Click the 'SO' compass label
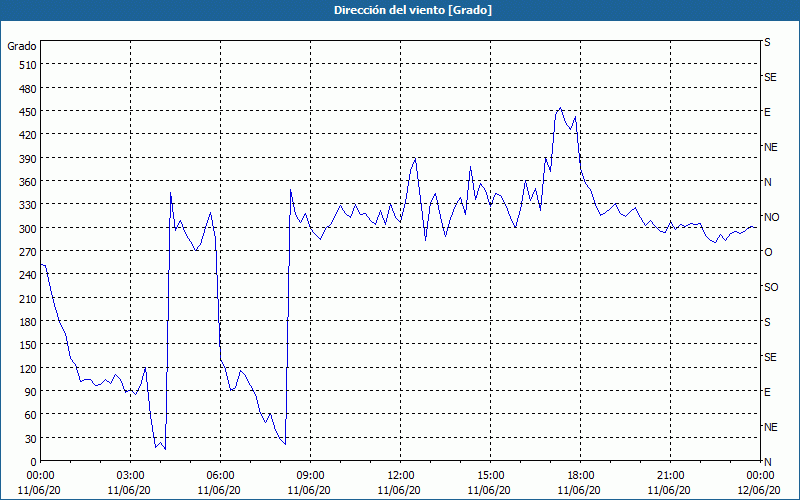Viewport: 800px width, 500px height. [x=771, y=287]
